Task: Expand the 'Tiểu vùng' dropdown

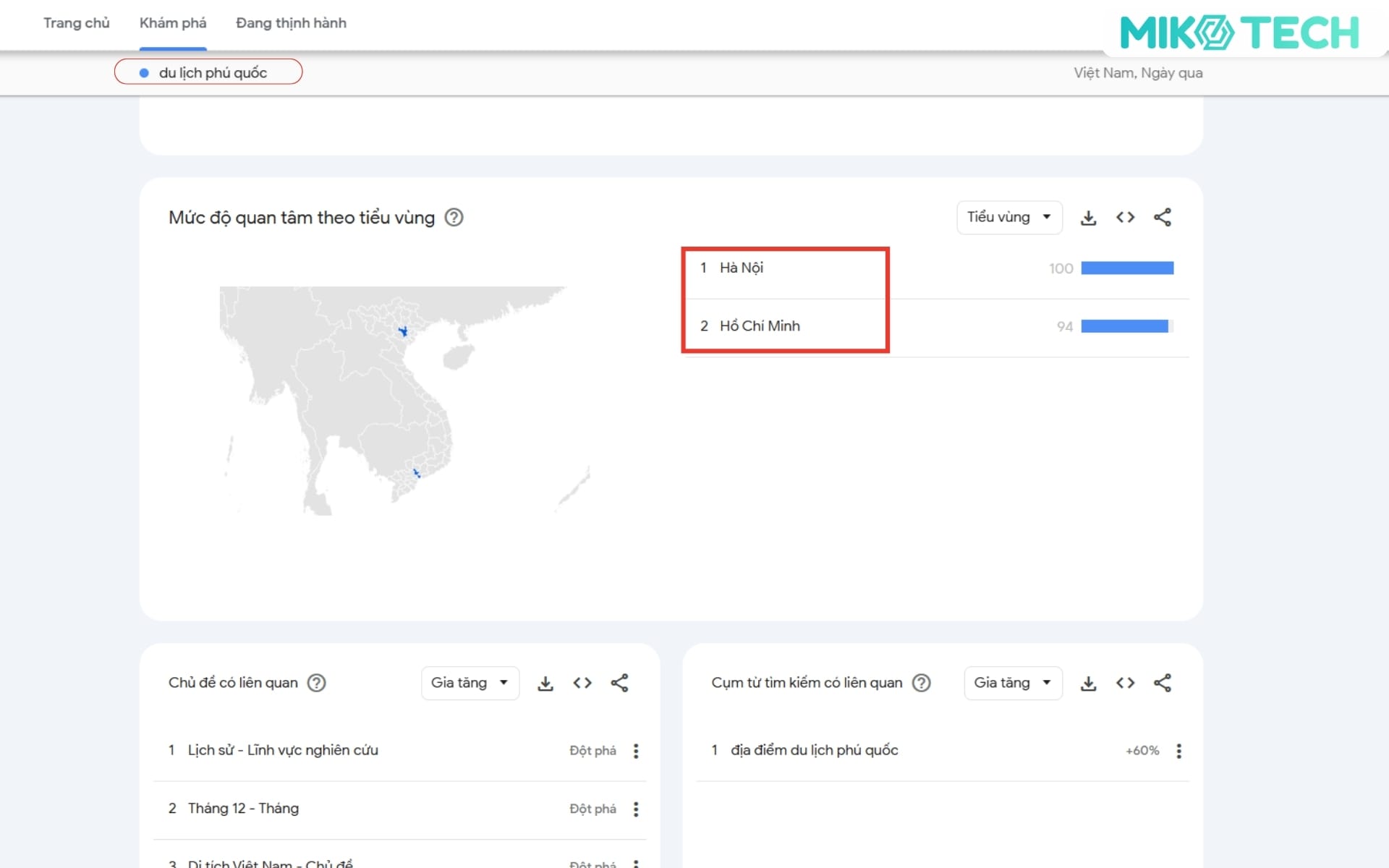Action: click(1009, 218)
